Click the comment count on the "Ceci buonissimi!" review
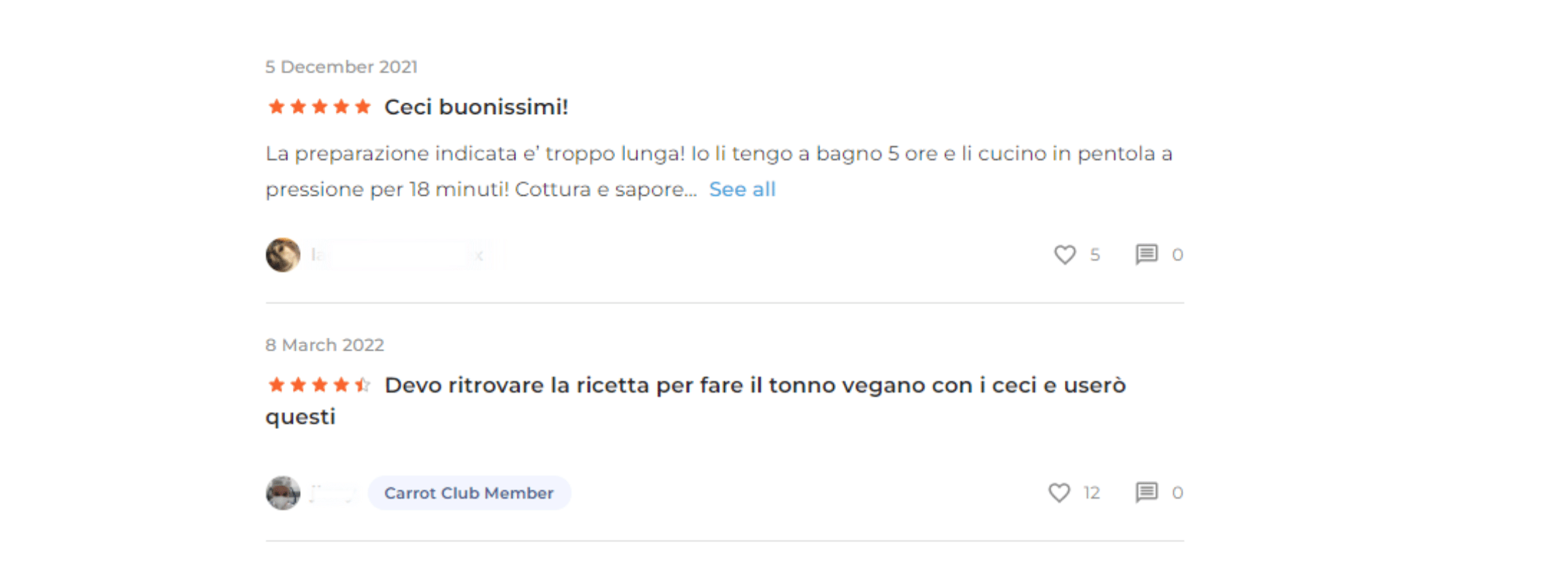This screenshot has width=1568, height=570. point(1177,254)
